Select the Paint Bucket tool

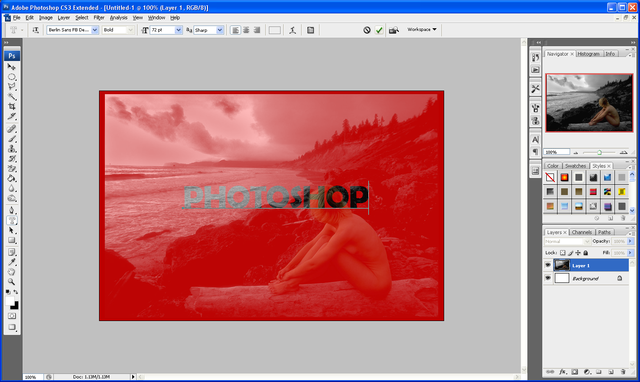pyautogui.click(x=12, y=178)
